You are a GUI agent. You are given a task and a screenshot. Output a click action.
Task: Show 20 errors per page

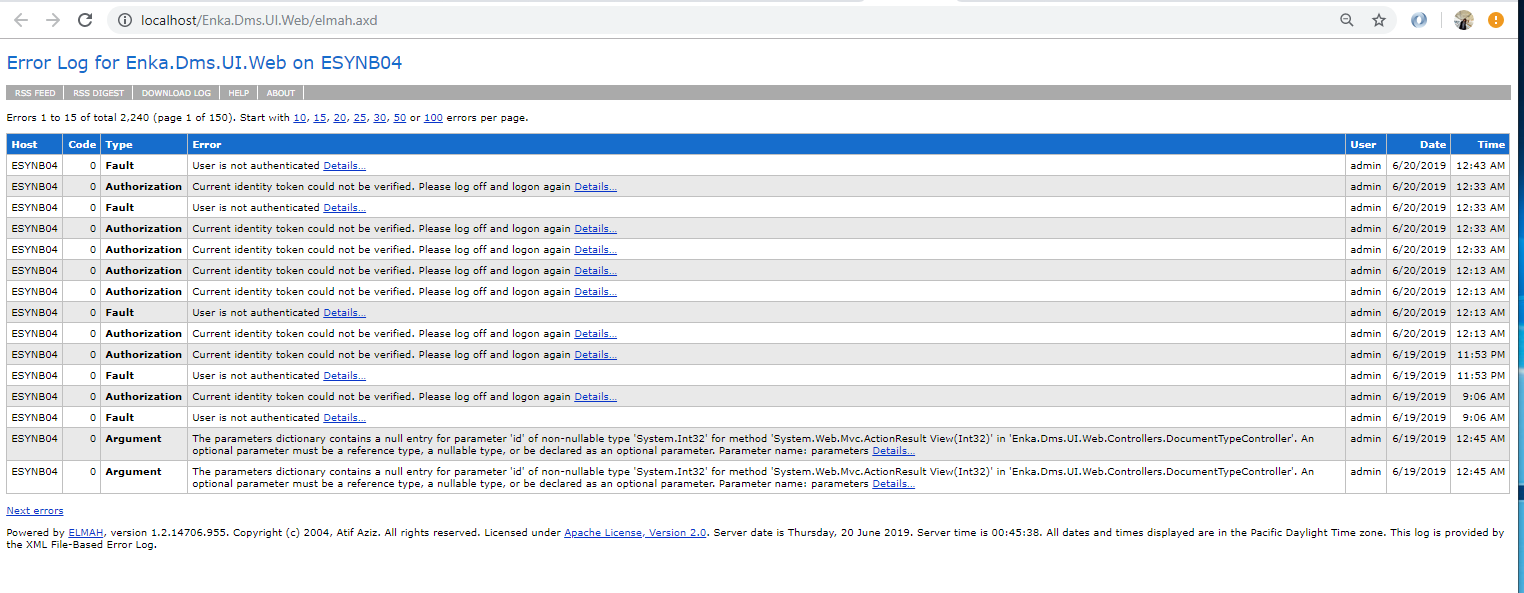(340, 118)
